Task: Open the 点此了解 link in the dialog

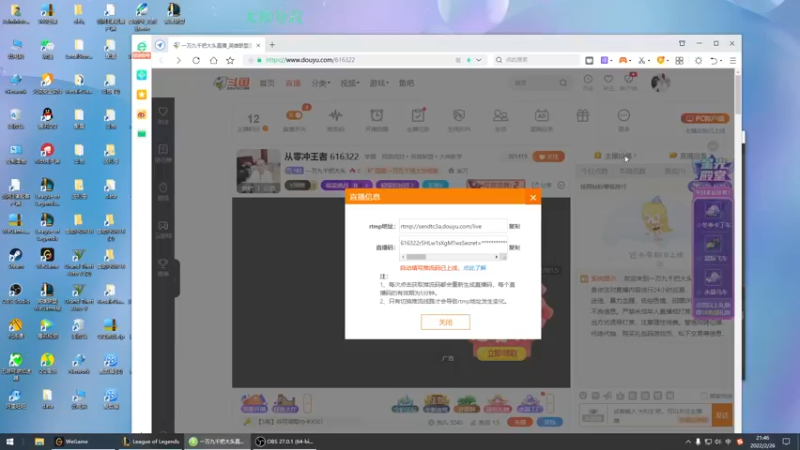Action: pos(474,268)
